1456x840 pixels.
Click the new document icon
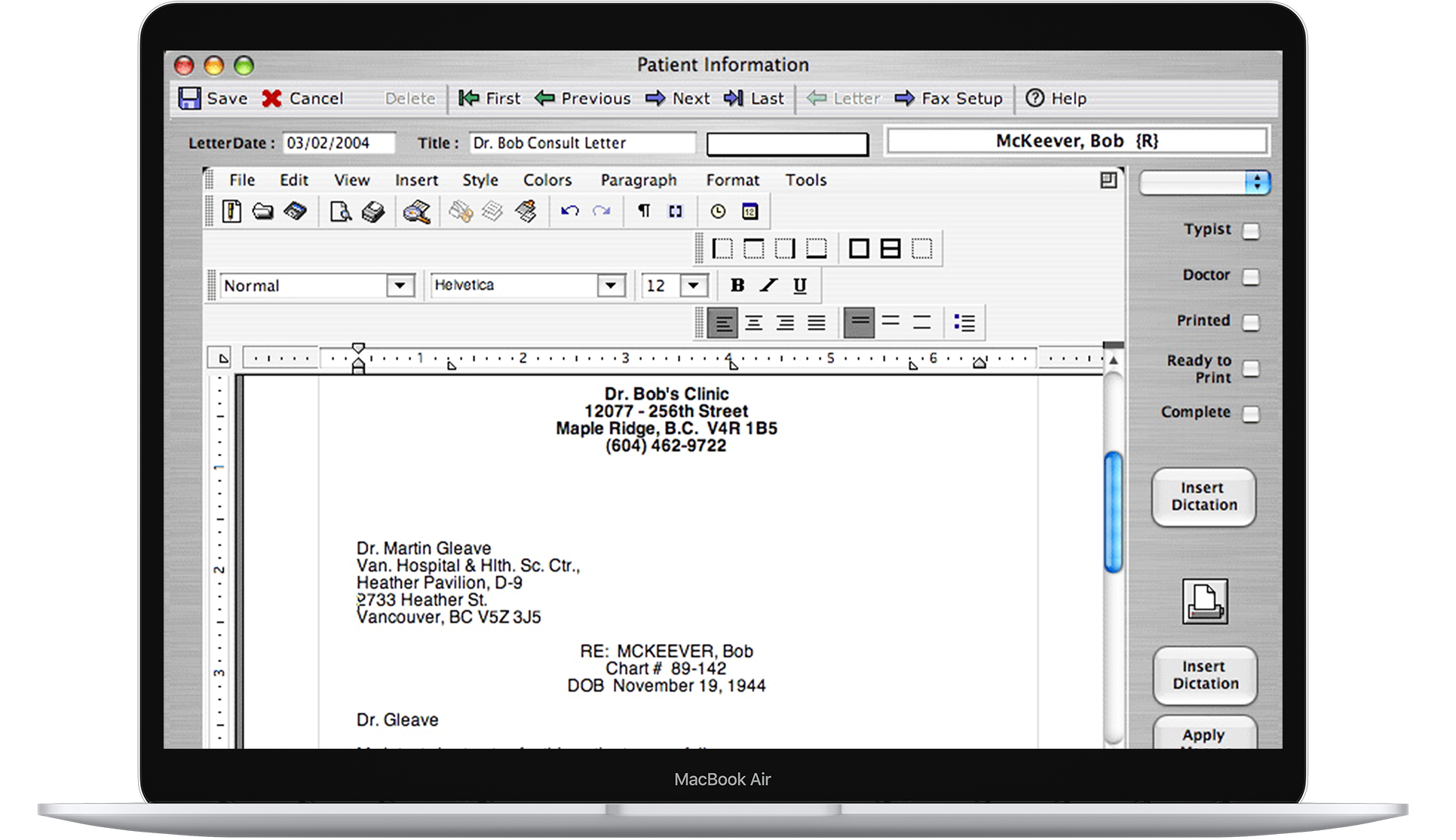coord(232,212)
